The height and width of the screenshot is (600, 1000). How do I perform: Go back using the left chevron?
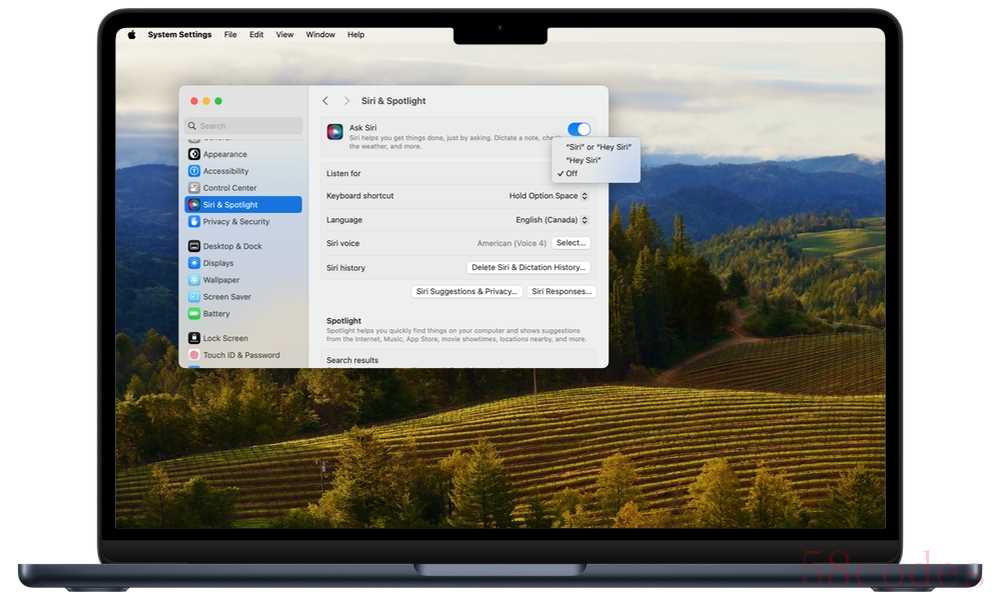coord(326,101)
